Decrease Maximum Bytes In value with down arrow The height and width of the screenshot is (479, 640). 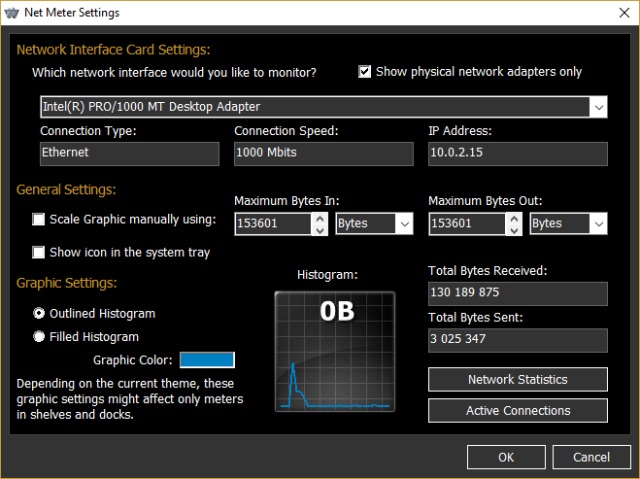(319, 230)
